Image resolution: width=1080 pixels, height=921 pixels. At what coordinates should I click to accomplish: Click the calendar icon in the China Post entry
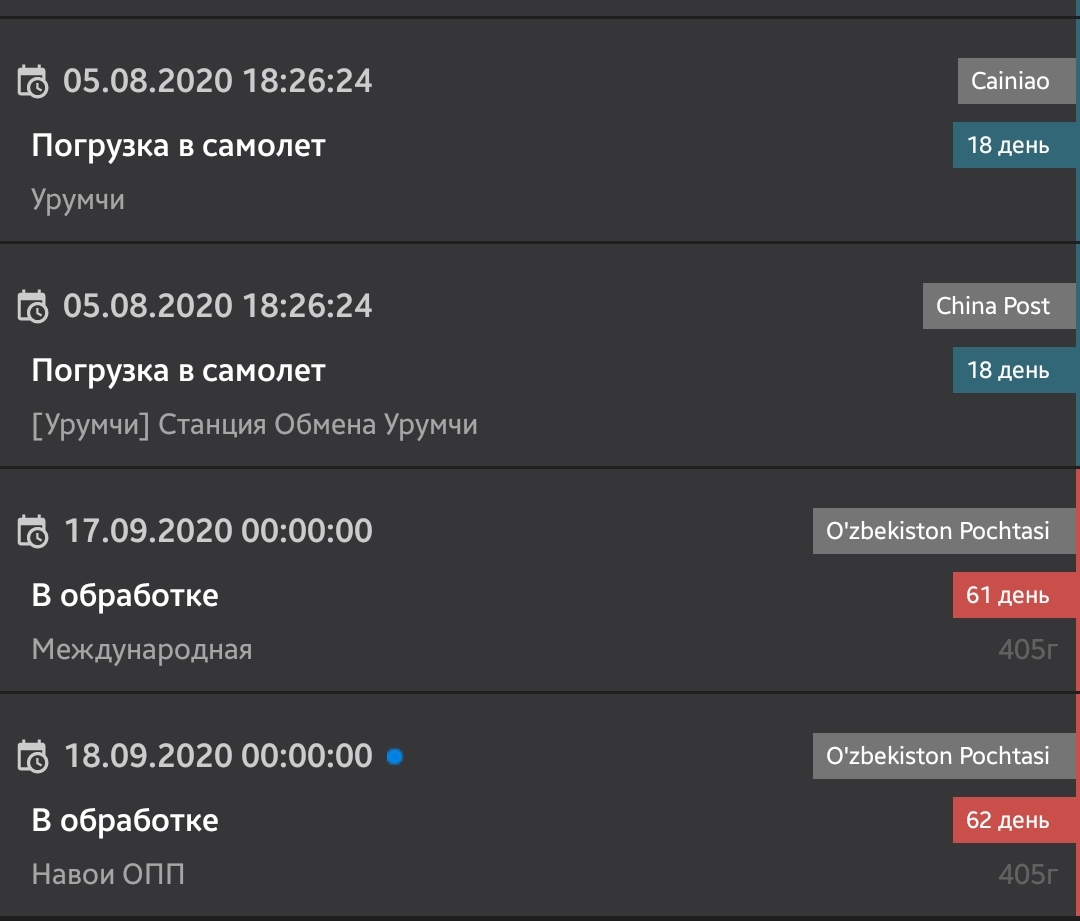point(33,306)
